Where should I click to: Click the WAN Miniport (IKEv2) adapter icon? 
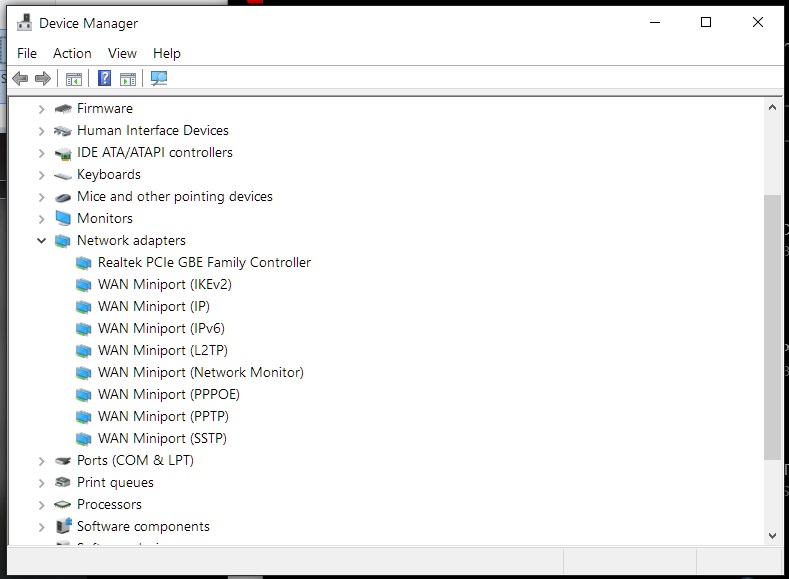[84, 285]
